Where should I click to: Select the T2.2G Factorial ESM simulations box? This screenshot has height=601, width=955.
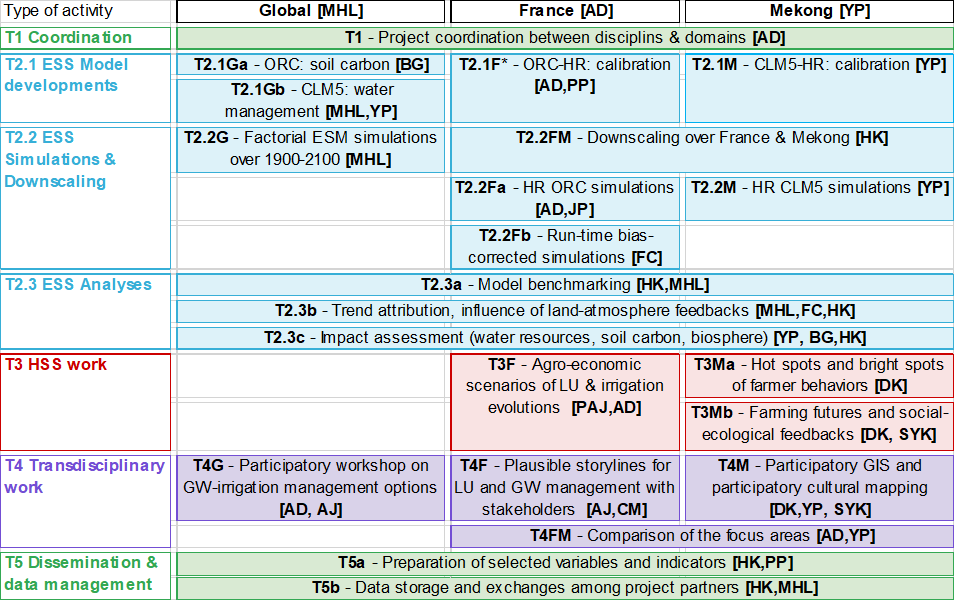tap(310, 148)
